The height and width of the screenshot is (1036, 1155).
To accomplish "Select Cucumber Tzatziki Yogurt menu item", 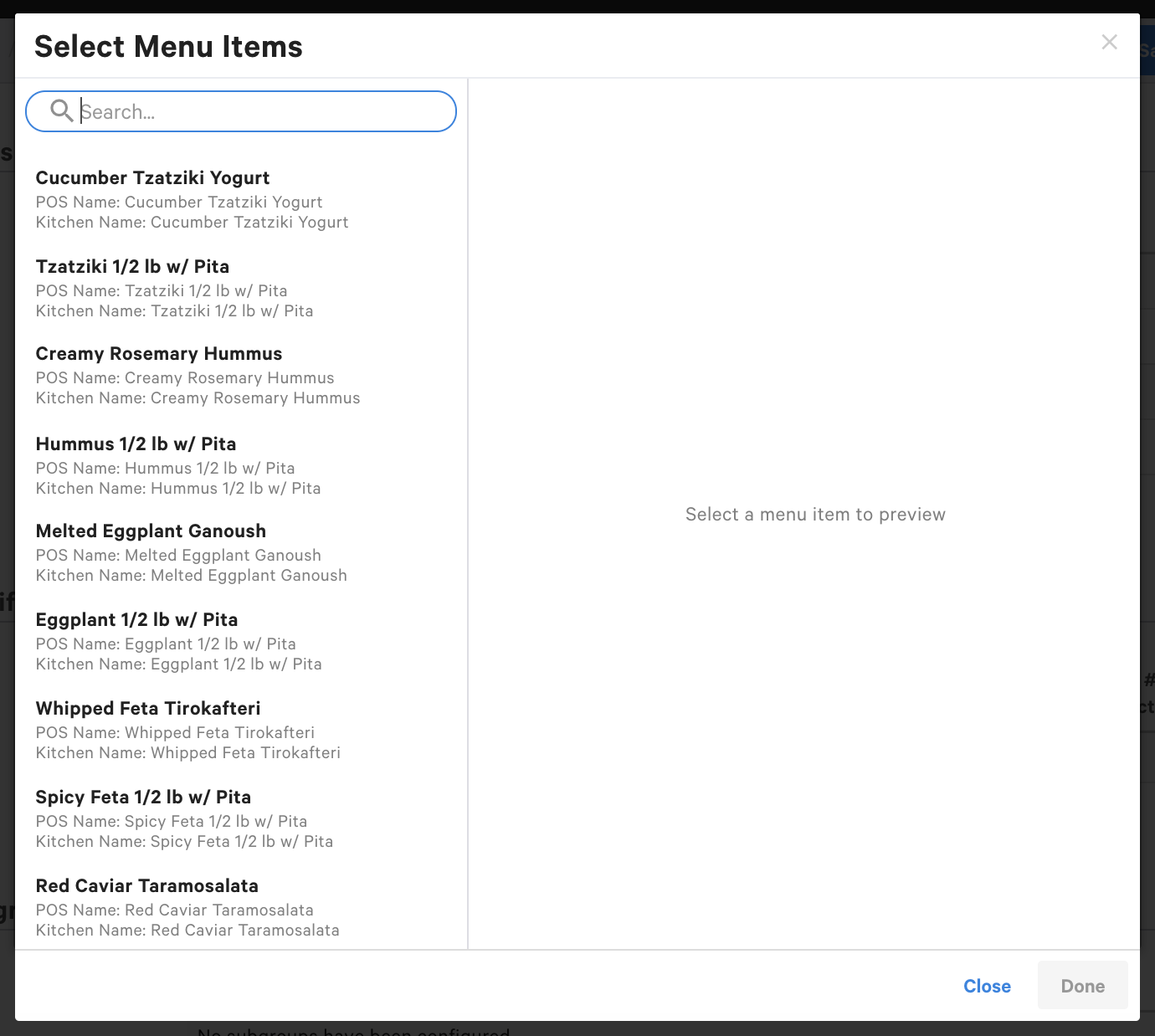I will click(x=152, y=178).
